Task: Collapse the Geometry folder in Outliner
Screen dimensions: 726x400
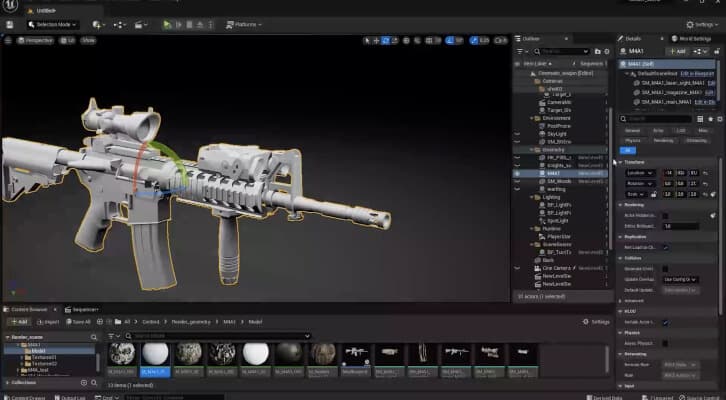Action: point(532,150)
